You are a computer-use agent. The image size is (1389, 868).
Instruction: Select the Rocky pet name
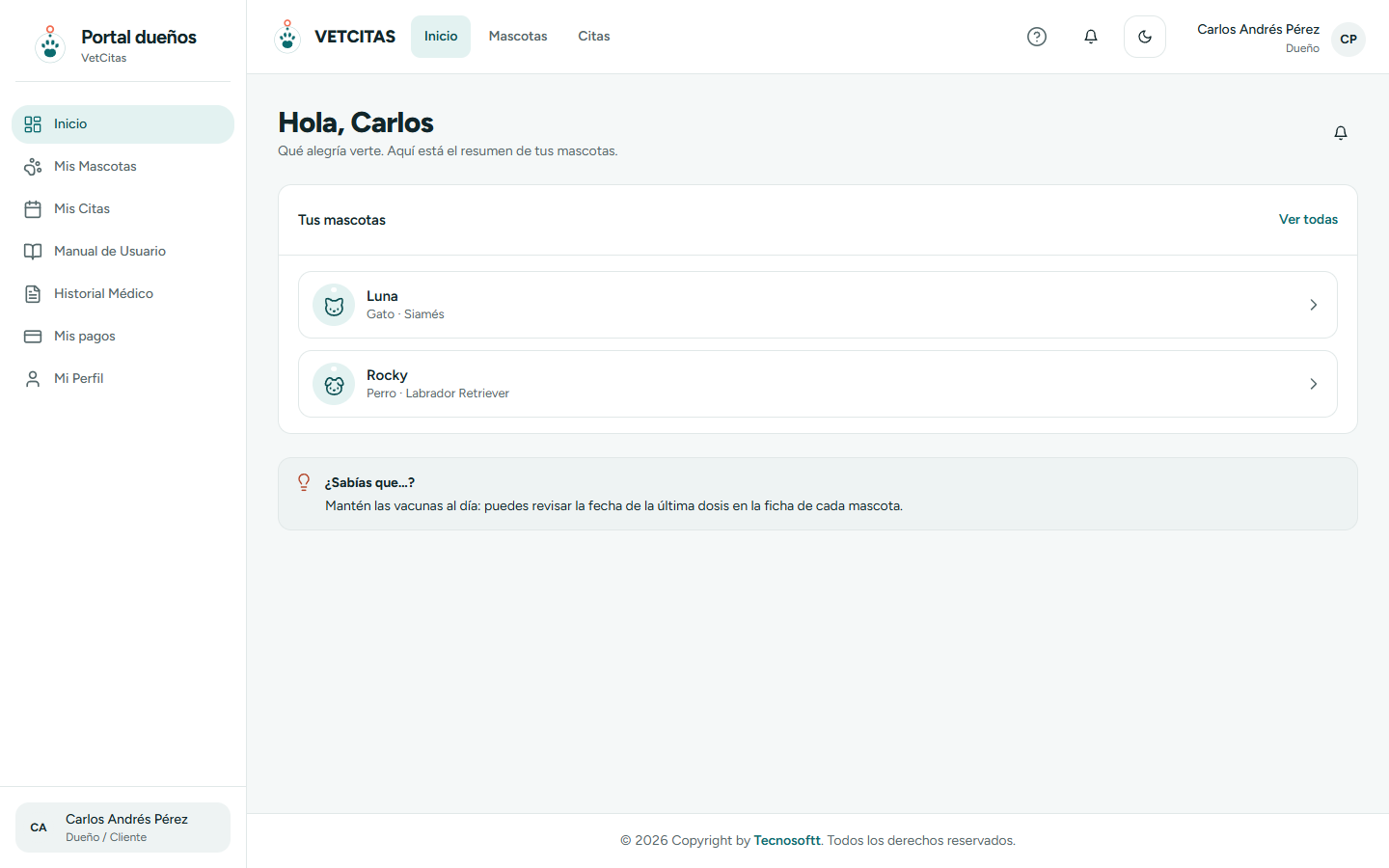(x=387, y=375)
